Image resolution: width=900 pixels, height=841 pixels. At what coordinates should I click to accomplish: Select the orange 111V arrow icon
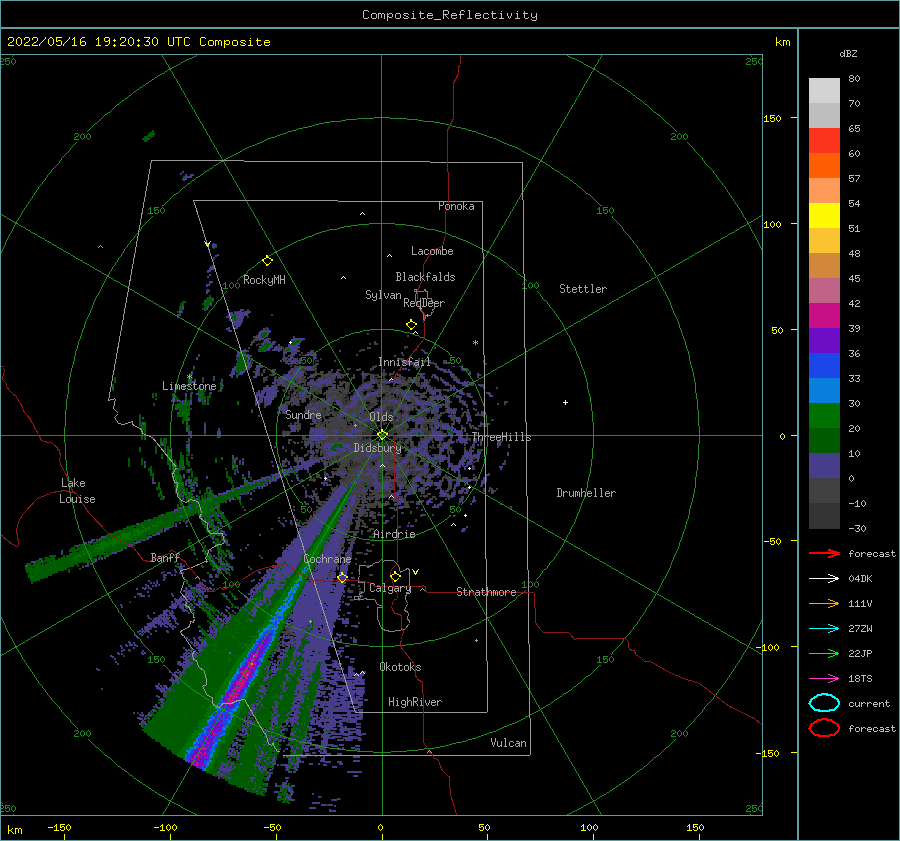click(824, 603)
